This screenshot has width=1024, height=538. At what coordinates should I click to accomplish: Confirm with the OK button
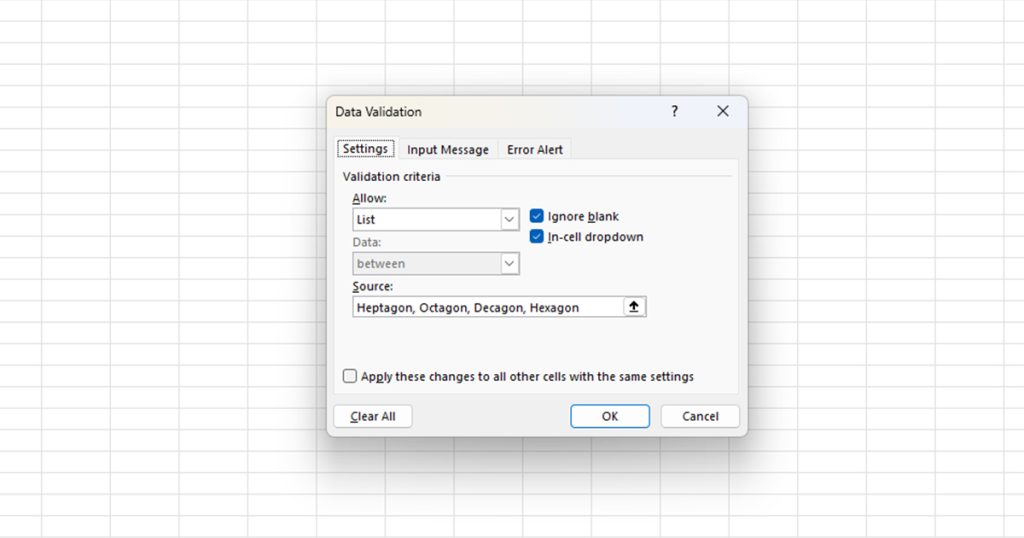click(x=609, y=416)
